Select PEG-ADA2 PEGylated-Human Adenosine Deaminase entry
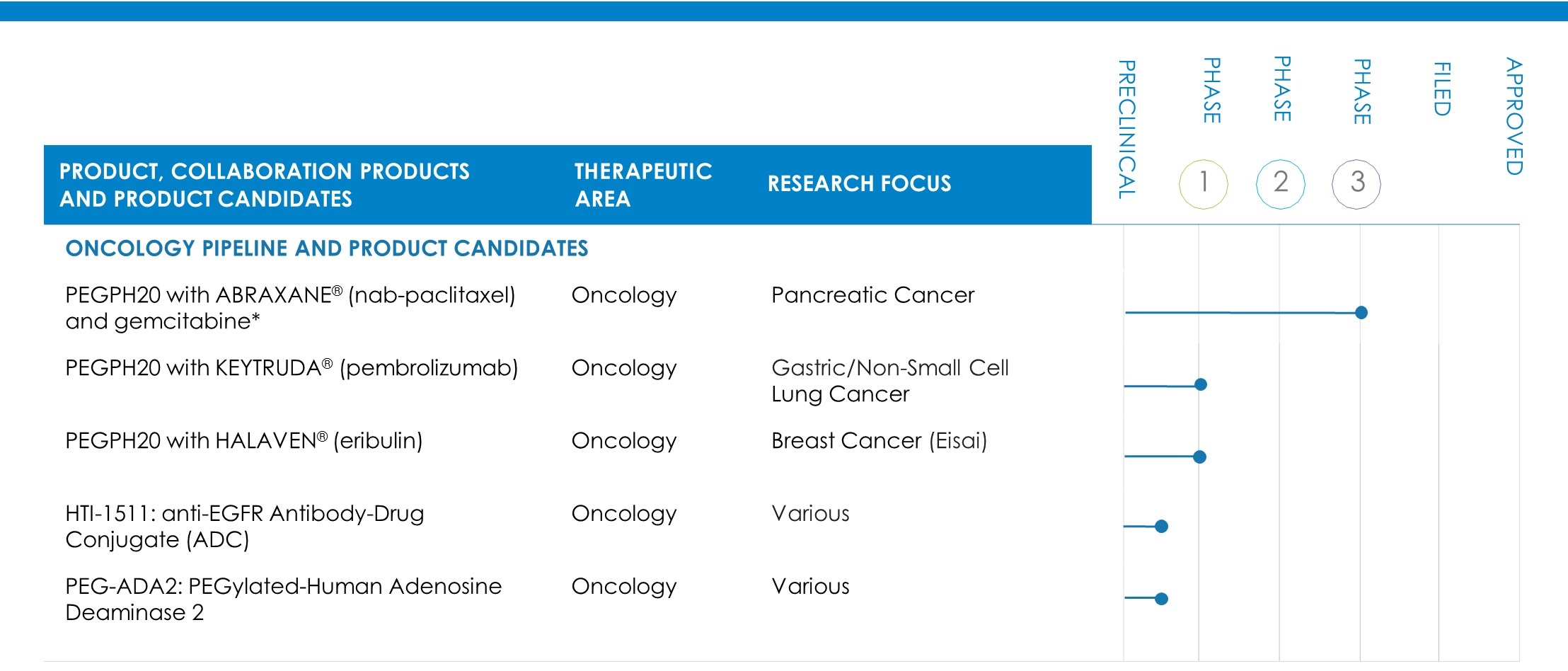Viewport: 1568px width, 671px height. (283, 599)
